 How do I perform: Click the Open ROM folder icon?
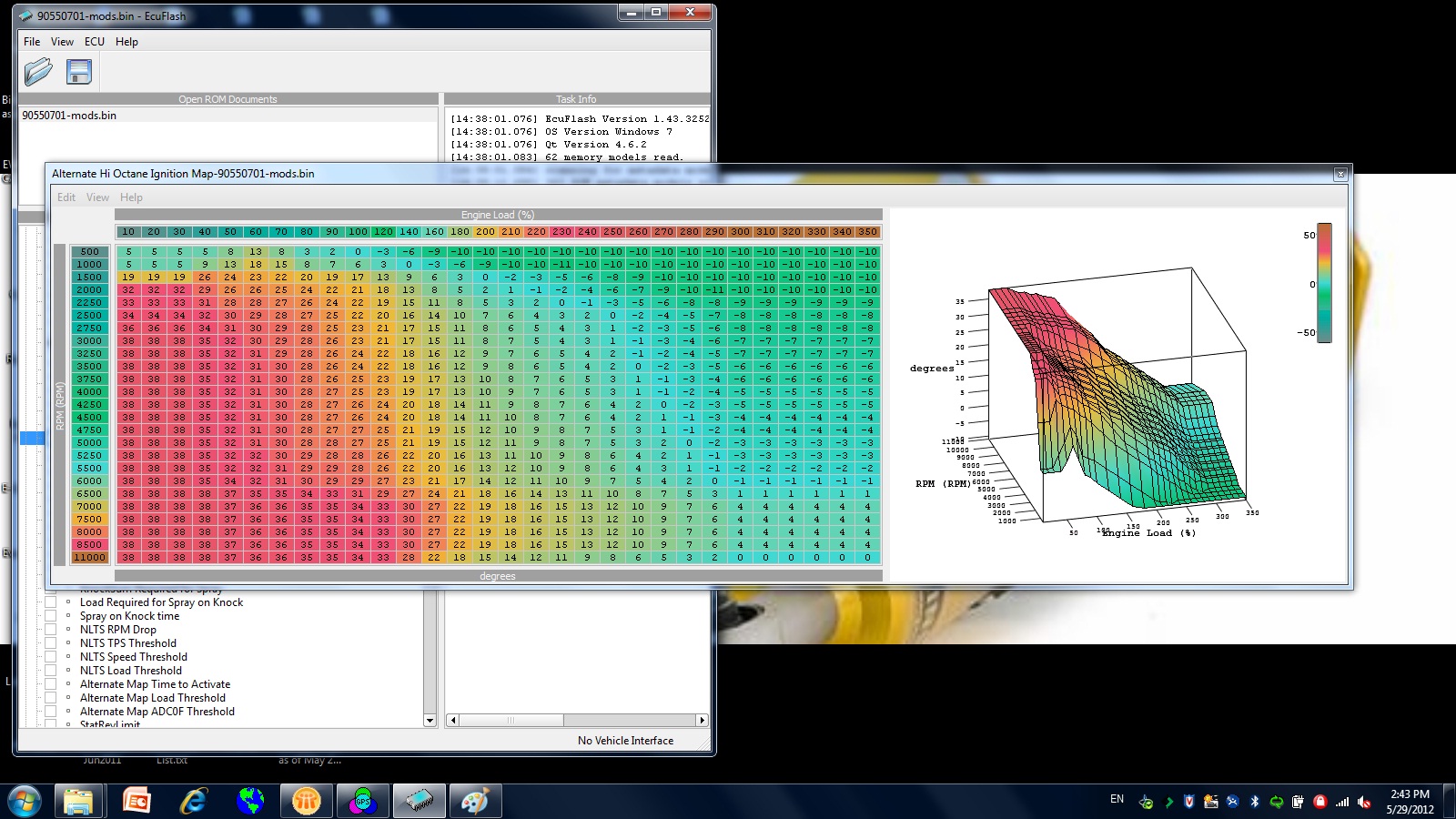tap(38, 71)
